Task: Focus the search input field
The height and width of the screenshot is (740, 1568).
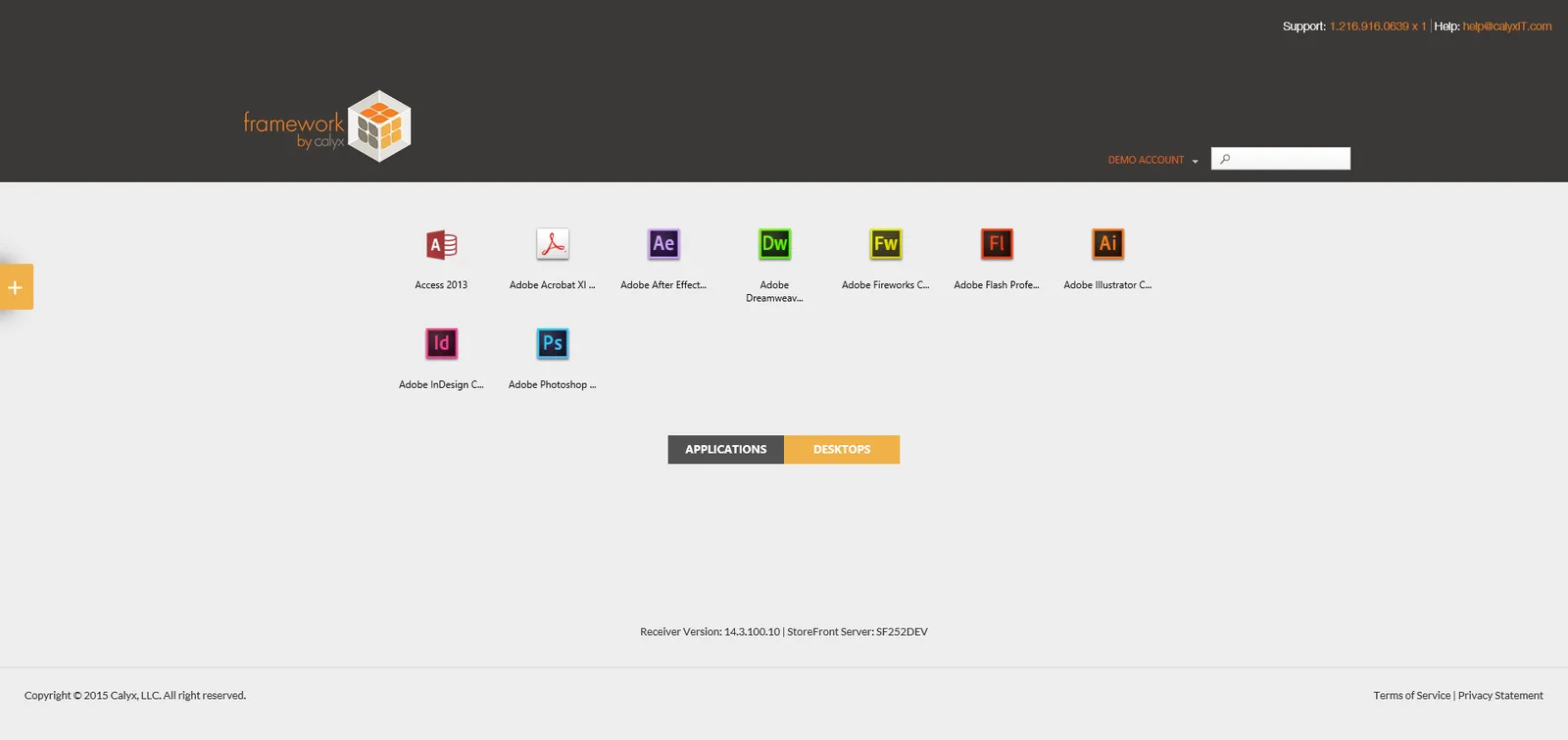Action: (x=1281, y=159)
